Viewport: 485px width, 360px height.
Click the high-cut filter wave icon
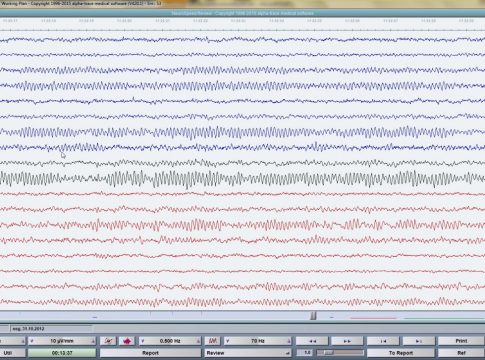click(212, 341)
